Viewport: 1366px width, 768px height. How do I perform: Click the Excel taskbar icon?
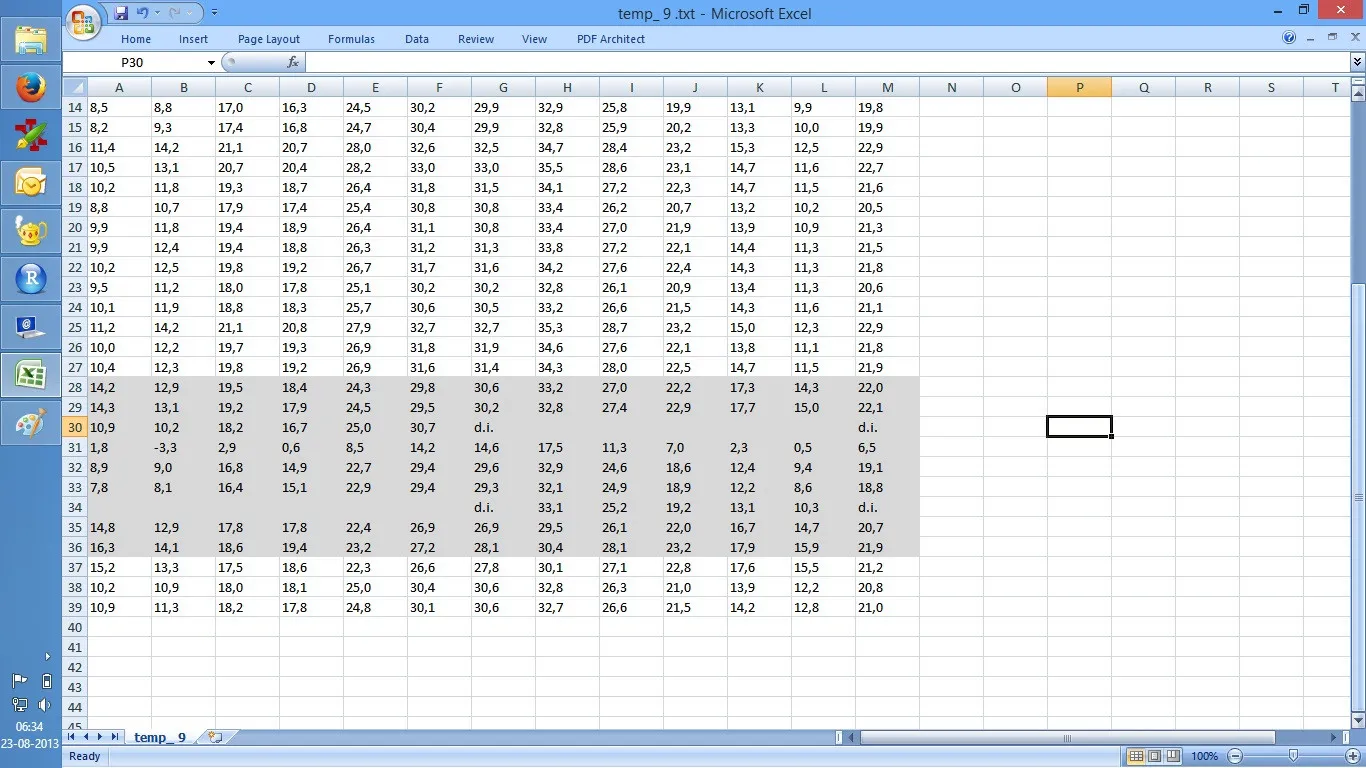point(31,376)
